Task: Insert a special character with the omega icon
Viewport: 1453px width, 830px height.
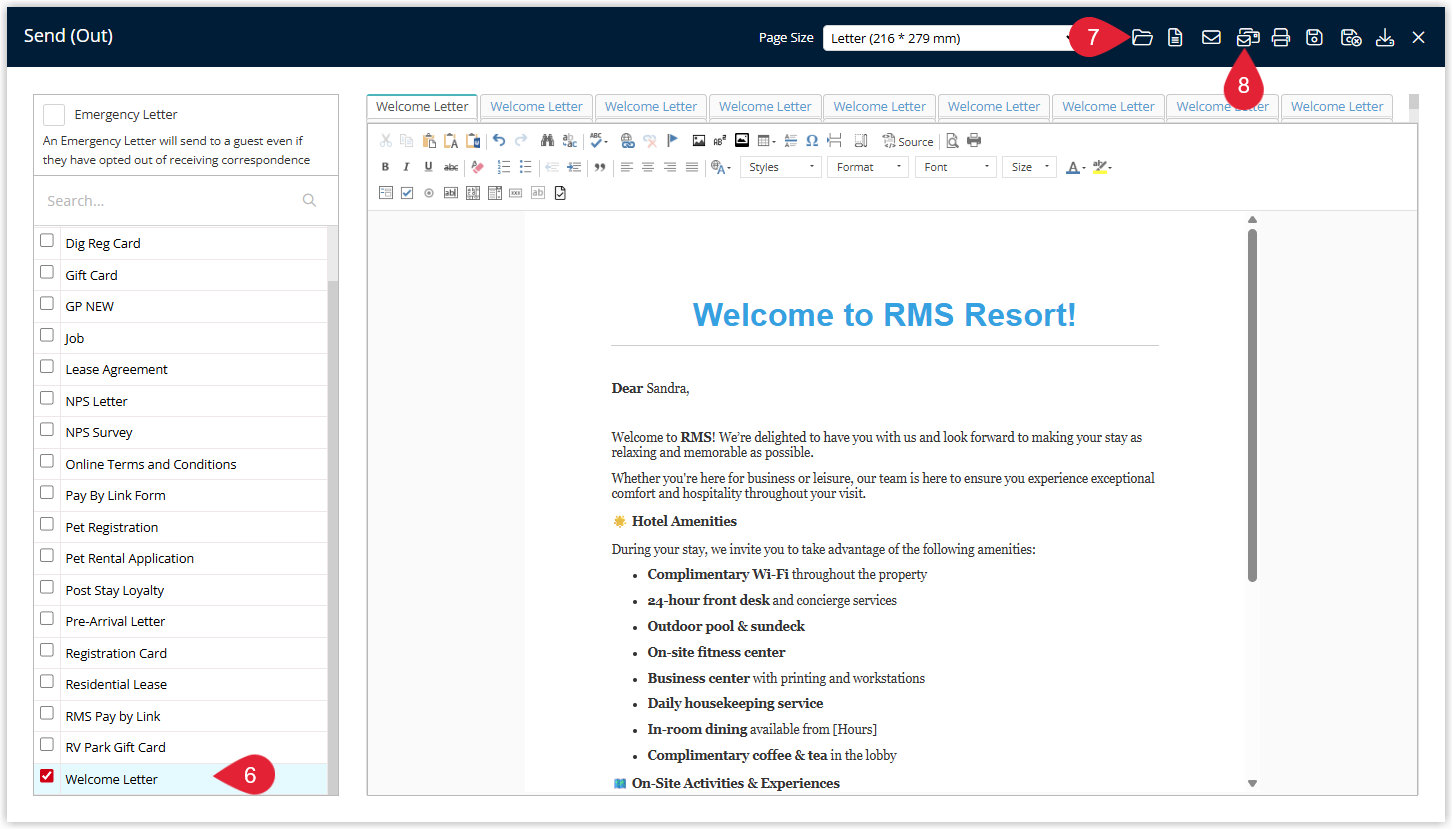Action: coord(811,141)
